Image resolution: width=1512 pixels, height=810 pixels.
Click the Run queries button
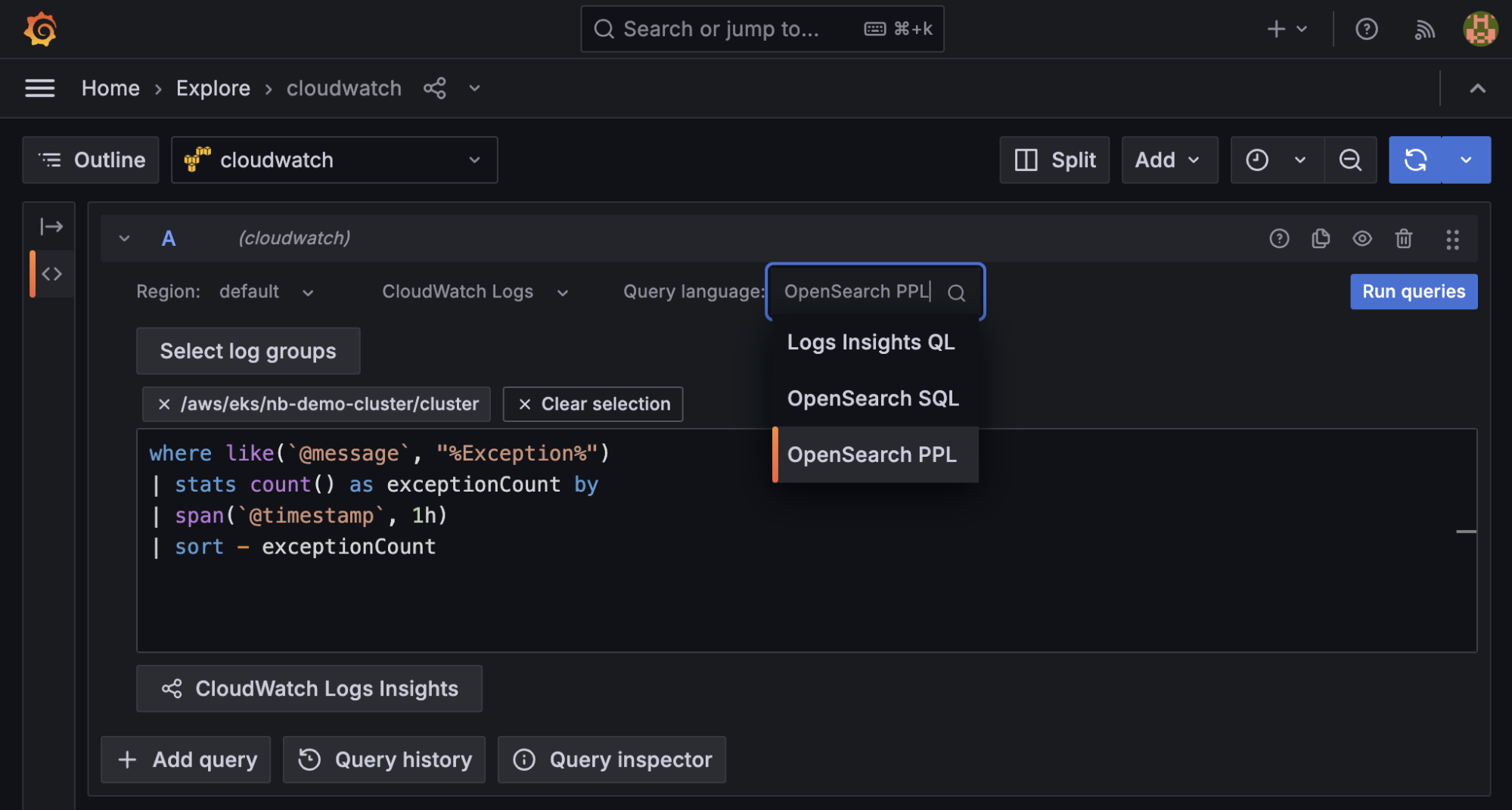tap(1413, 292)
